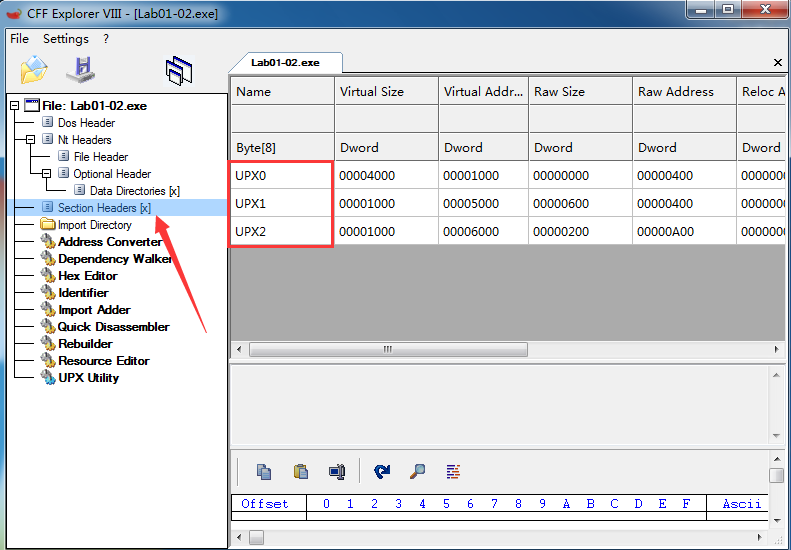Screen dimensions: 791x550
Task: Open the ? help menu
Action: click(x=106, y=39)
